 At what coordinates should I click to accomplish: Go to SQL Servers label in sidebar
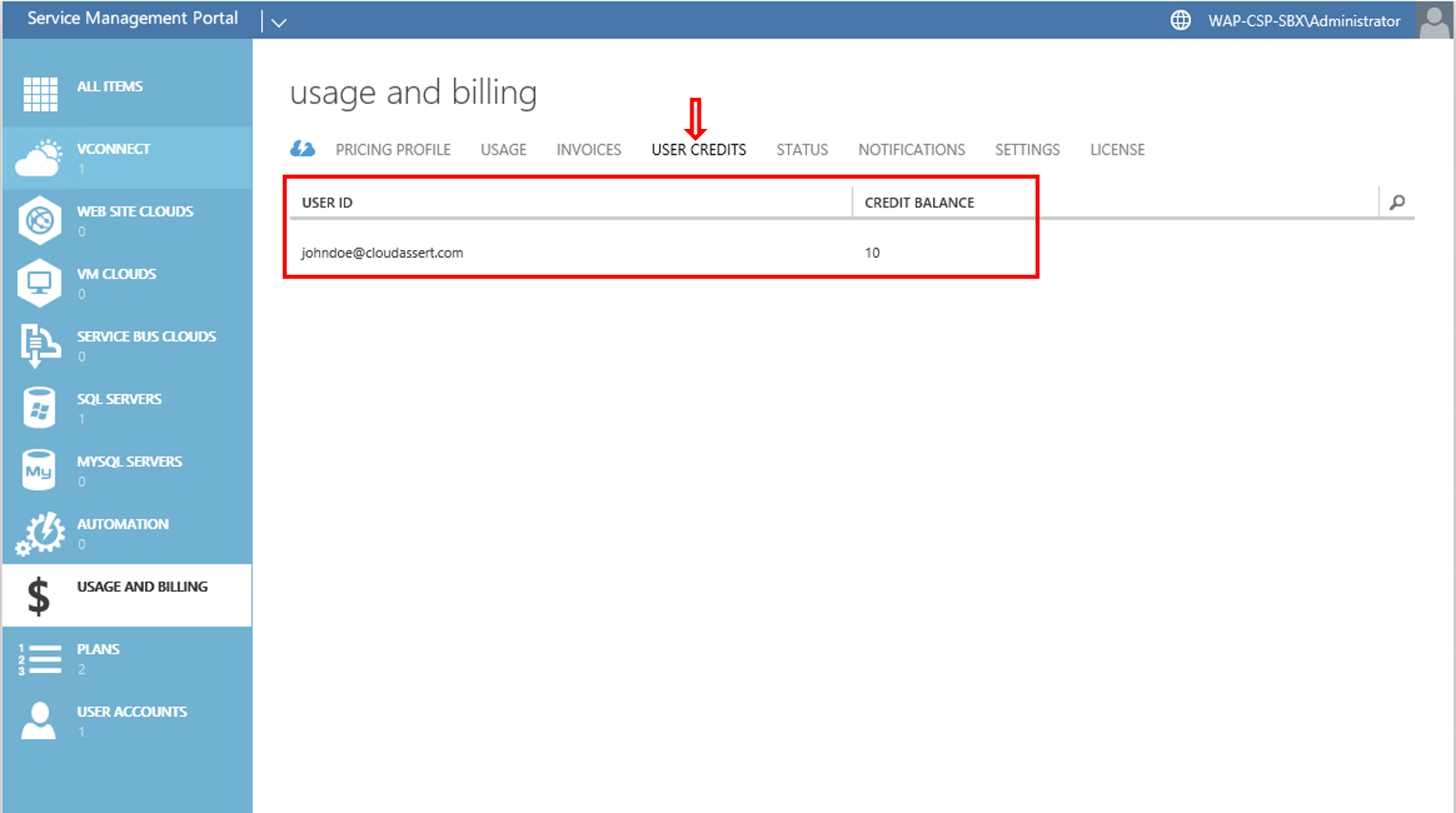119,399
